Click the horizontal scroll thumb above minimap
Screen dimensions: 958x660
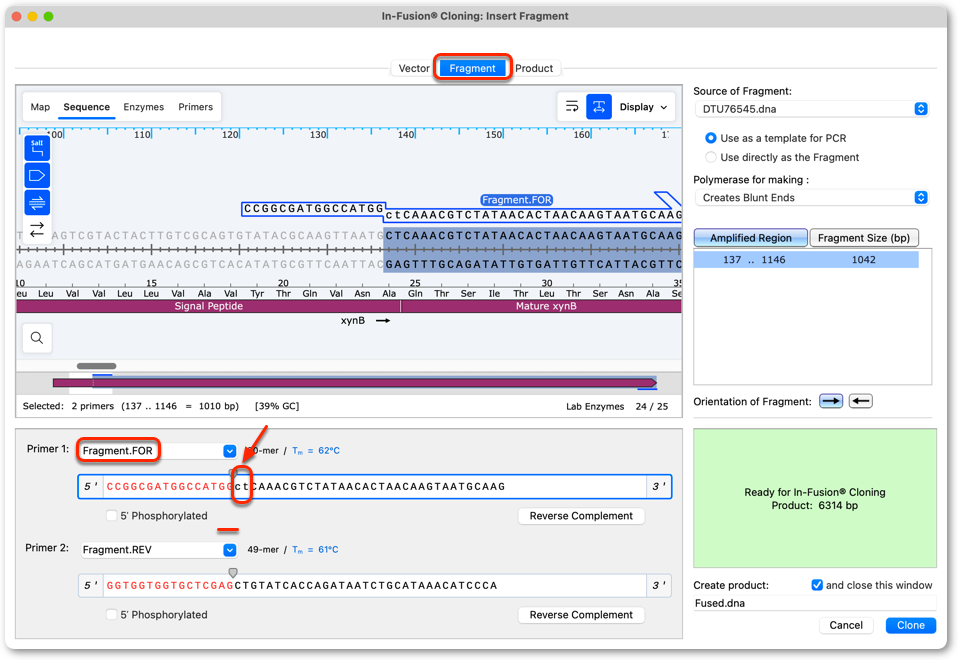click(x=96, y=366)
